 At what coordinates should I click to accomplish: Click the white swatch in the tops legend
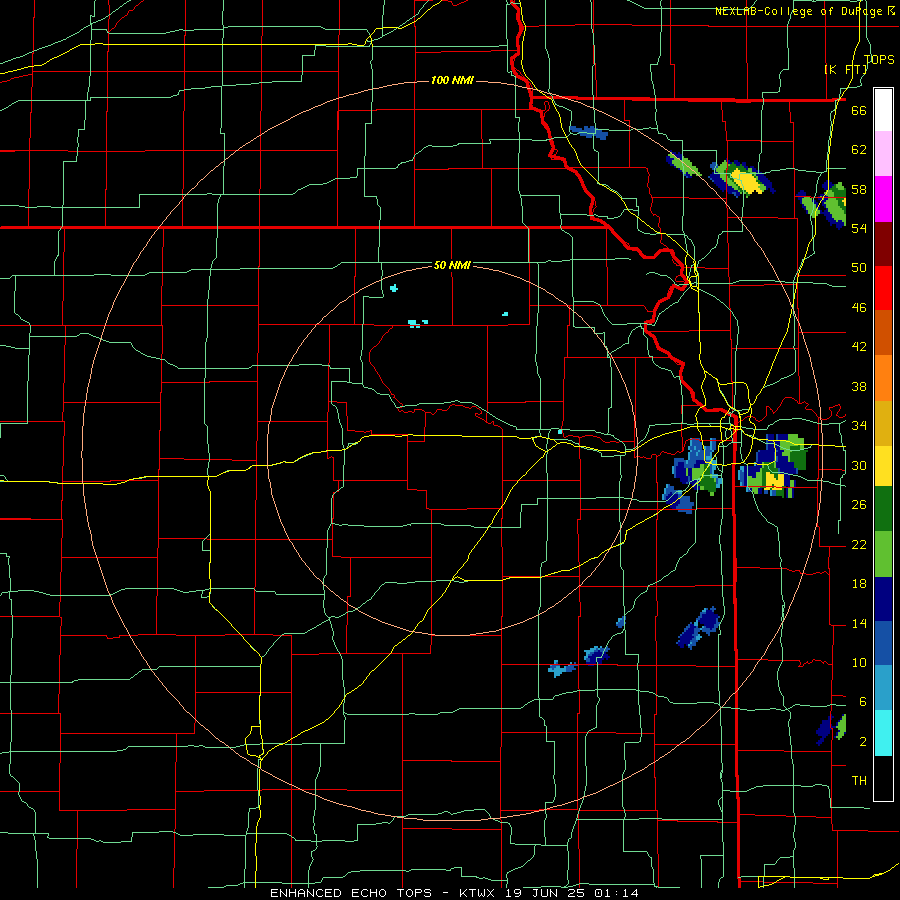(883, 110)
